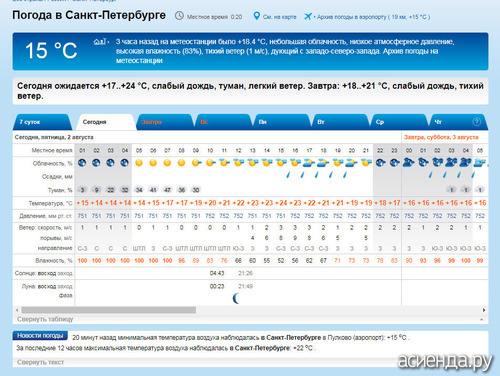Click the 'Давление, мм рт. ст.' row label
Image resolution: width=500 pixels, height=376 pixels.
click(x=46, y=216)
